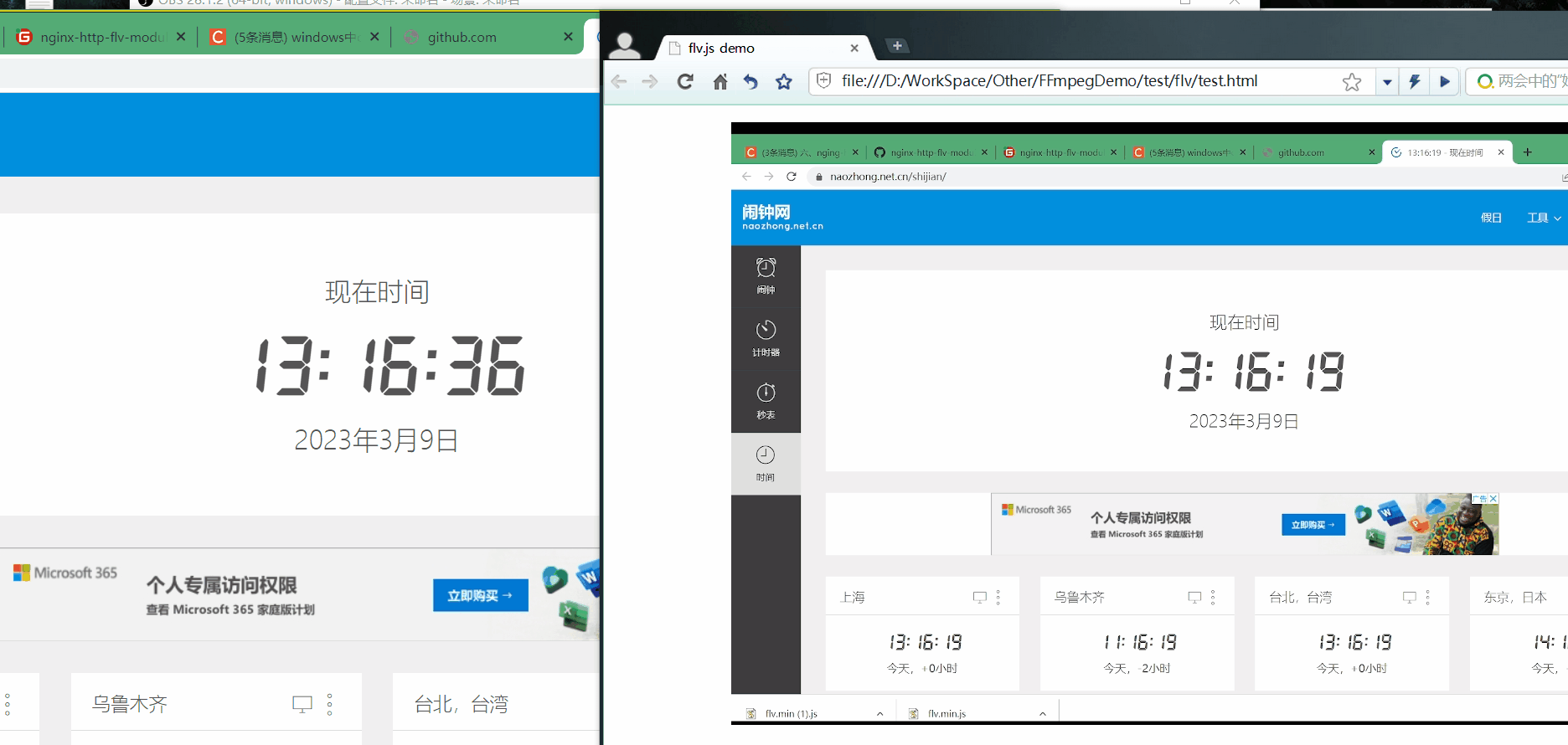This screenshot has height=745, width=1568.
Task: Close the (5条消息) windows tab in left window
Action: pyautogui.click(x=374, y=37)
